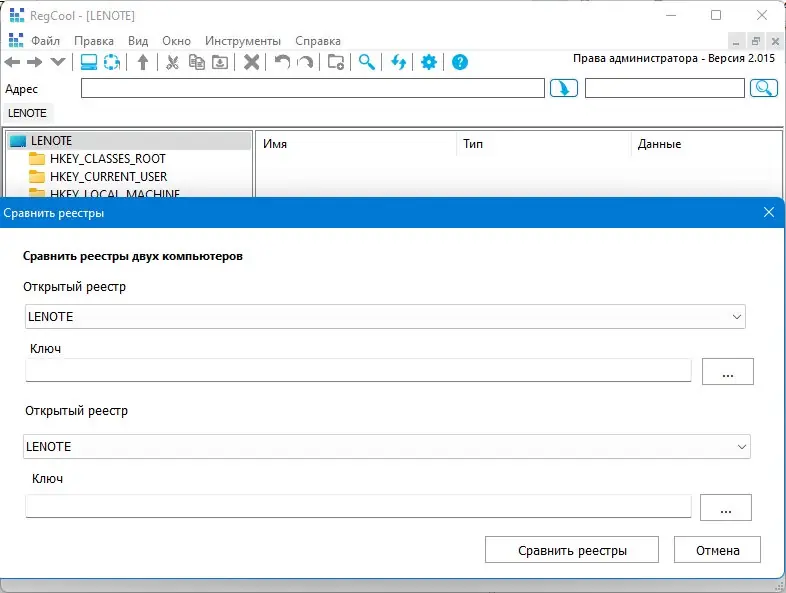Click the network registry connect icon
Screen dimensions: 786x593
[112, 62]
